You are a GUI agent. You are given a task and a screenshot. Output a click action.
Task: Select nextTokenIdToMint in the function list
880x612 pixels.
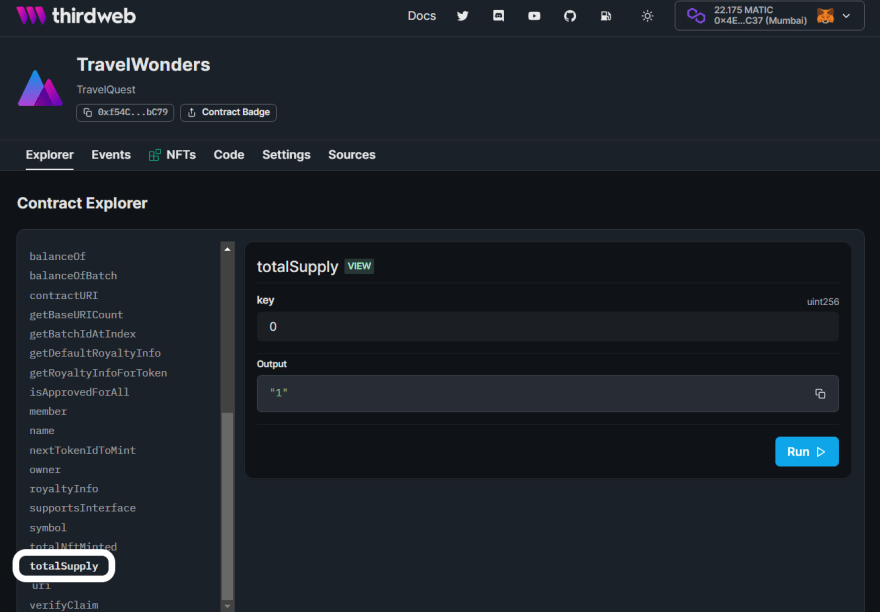[82, 450]
